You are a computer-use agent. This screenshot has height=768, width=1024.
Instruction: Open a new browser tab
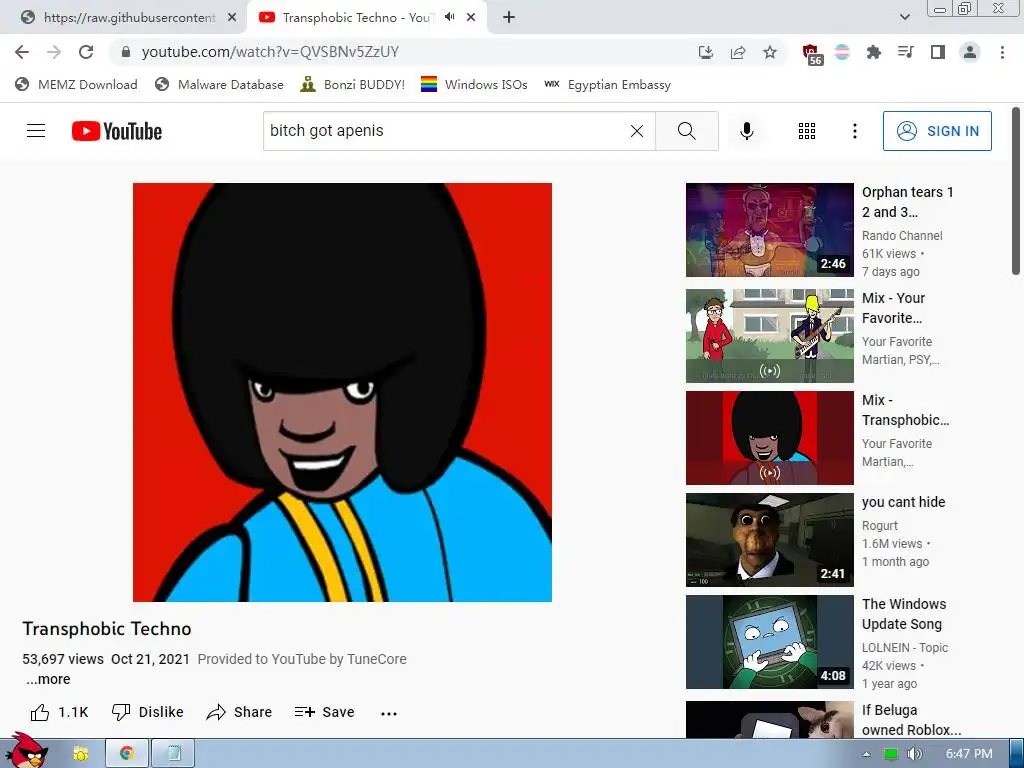tap(509, 18)
